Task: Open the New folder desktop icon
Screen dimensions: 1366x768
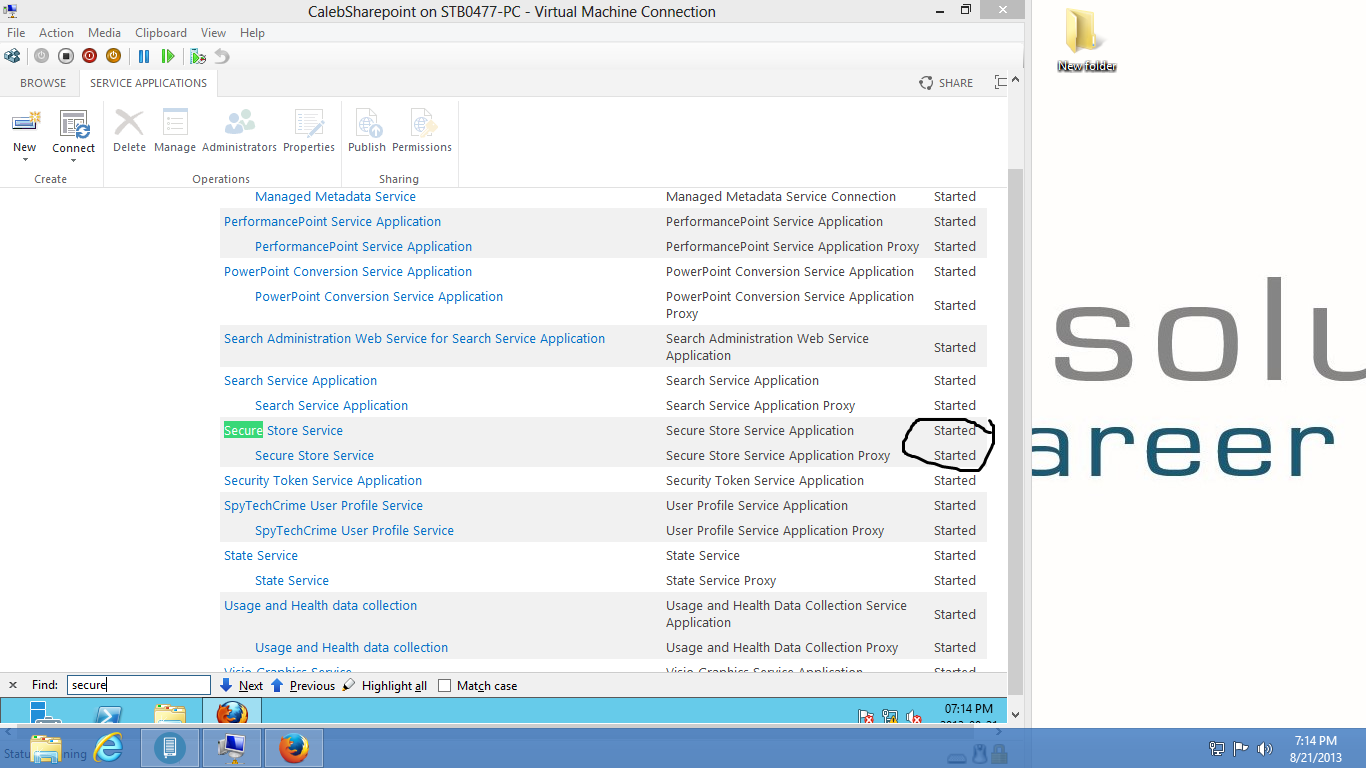Action: pyautogui.click(x=1087, y=40)
